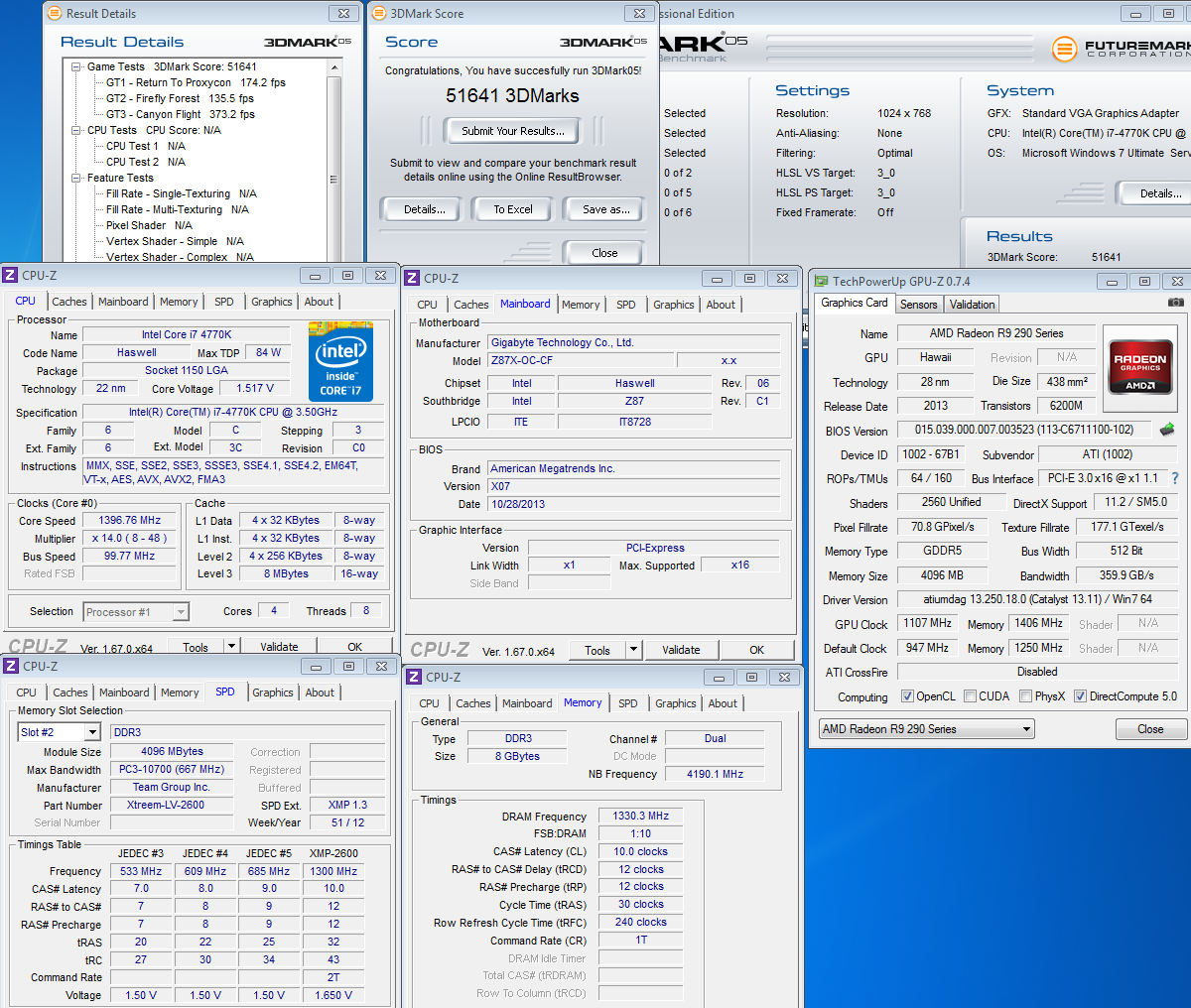Click the Core Speed value 1396.76 MHz
Screen dimensions: 1191x1008
click(129, 520)
